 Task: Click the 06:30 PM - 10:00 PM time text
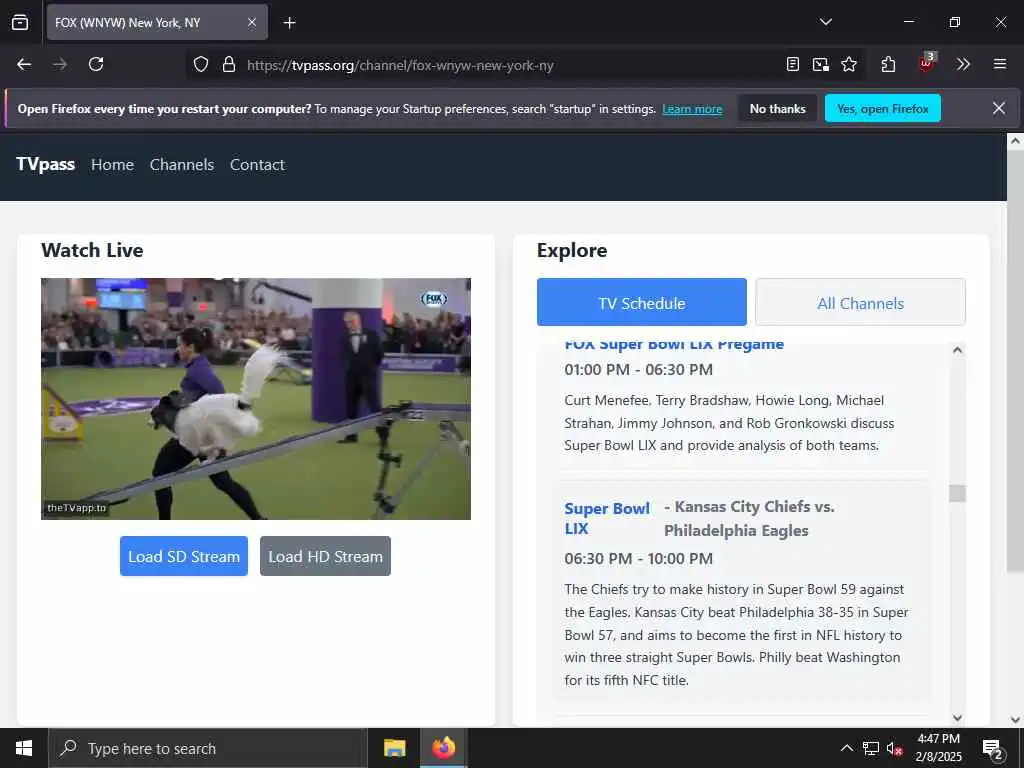639,559
